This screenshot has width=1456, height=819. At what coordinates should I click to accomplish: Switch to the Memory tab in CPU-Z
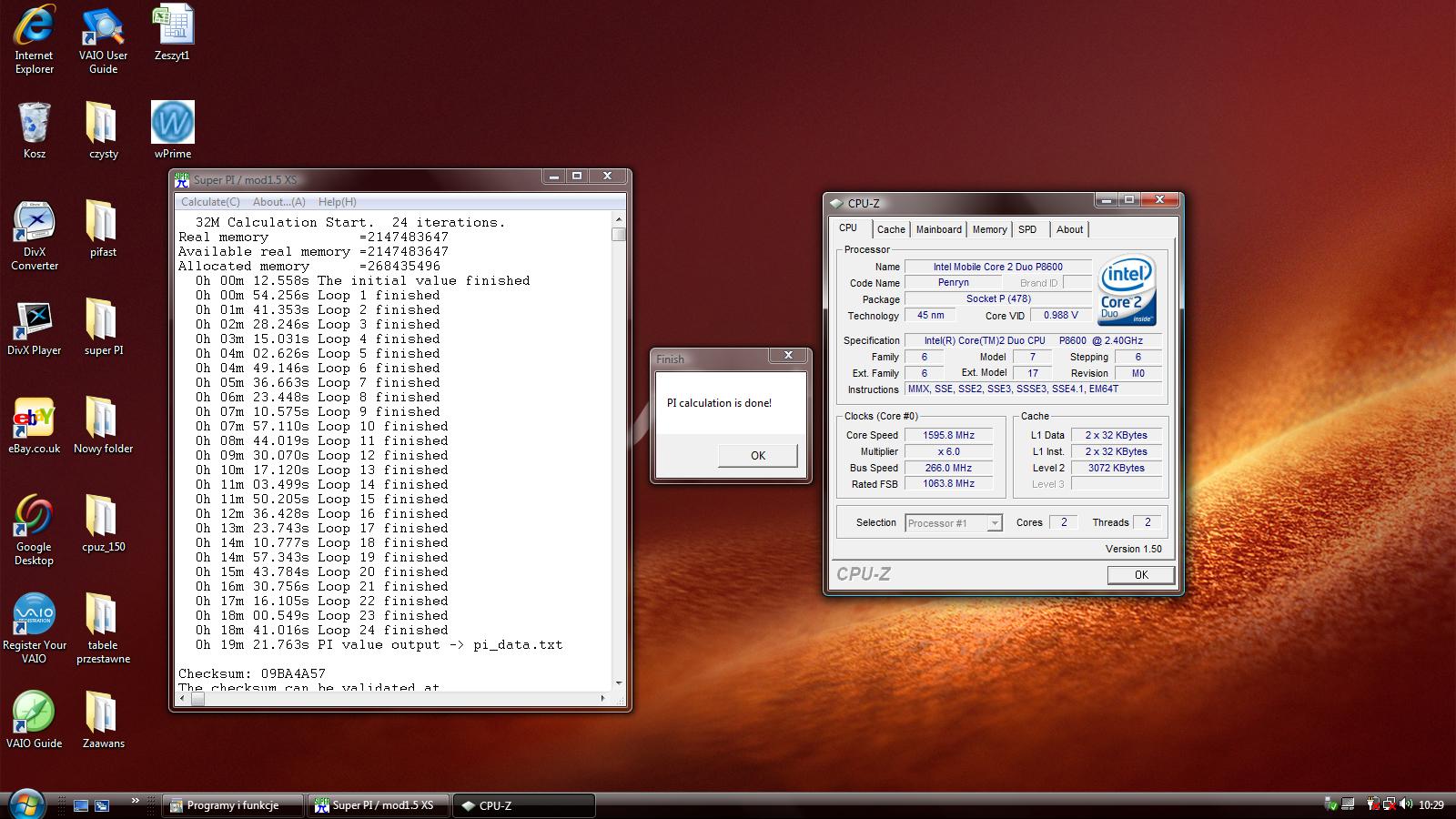(x=989, y=229)
